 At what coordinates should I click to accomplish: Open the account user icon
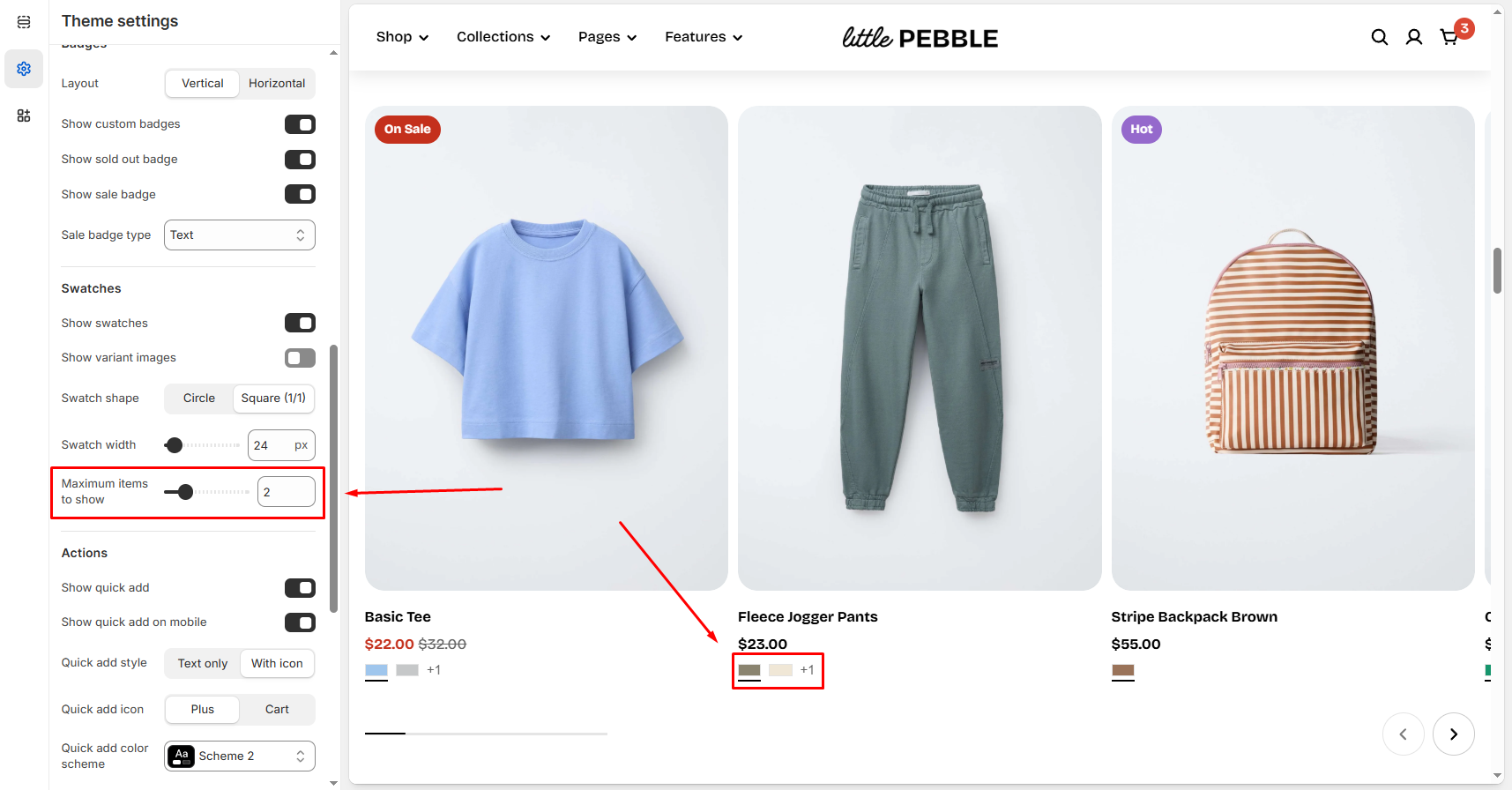1413,37
